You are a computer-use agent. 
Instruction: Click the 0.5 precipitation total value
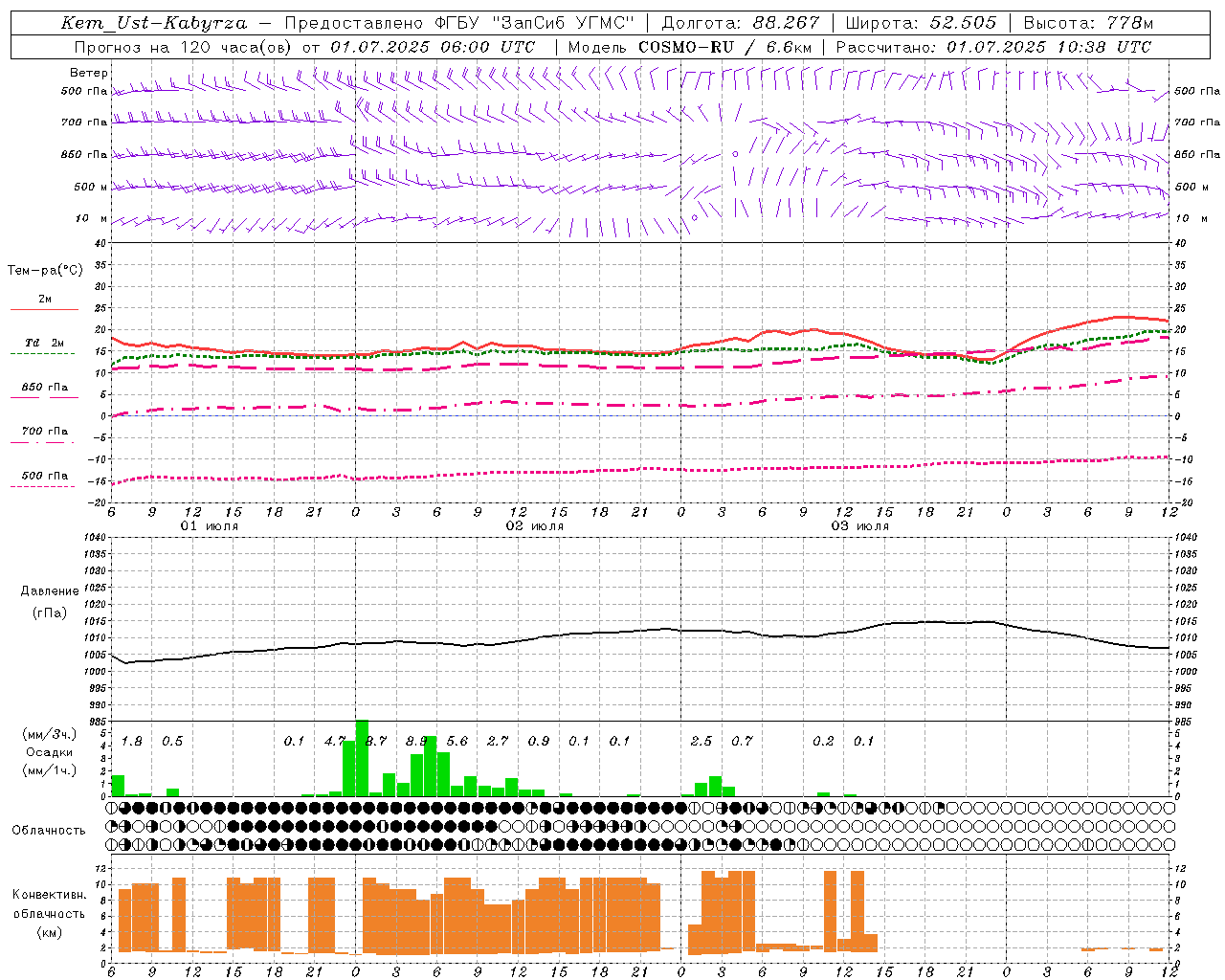172,741
